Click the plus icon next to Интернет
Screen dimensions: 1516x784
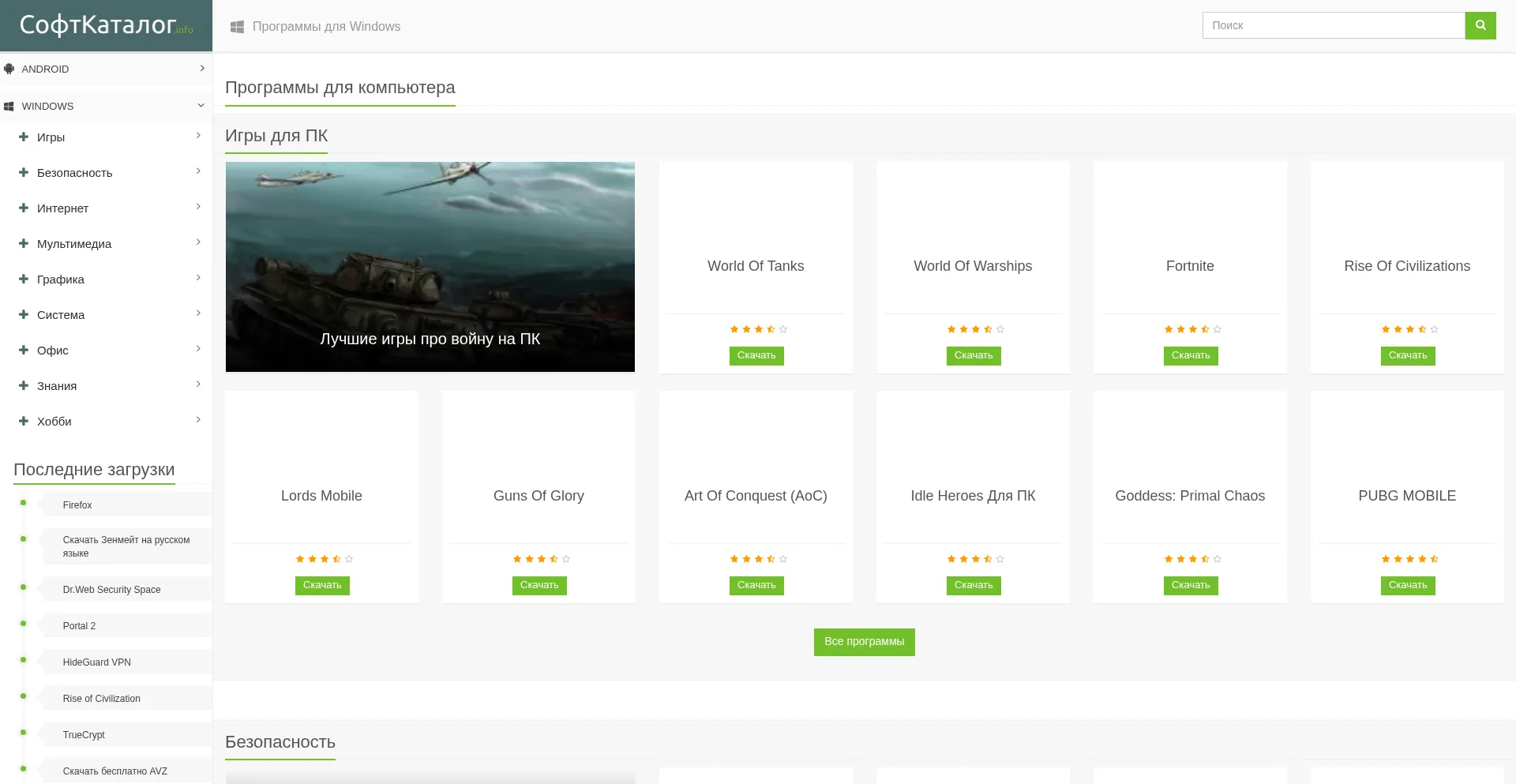pyautogui.click(x=24, y=208)
